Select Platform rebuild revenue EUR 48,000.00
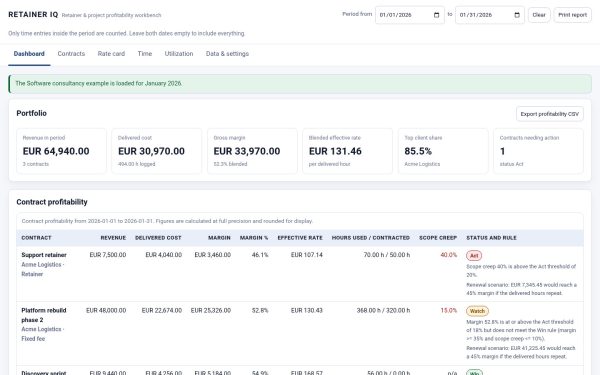600x375 pixels. click(106, 310)
